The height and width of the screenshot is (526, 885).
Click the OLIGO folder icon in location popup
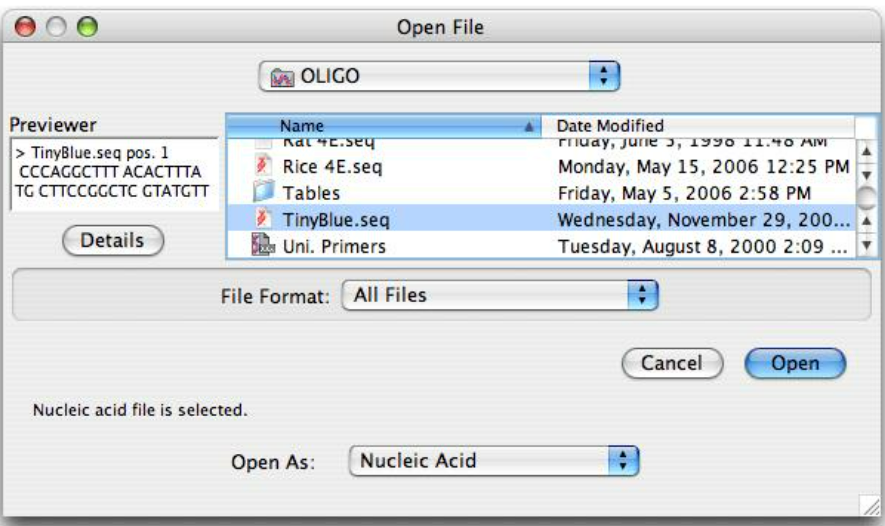[282, 77]
